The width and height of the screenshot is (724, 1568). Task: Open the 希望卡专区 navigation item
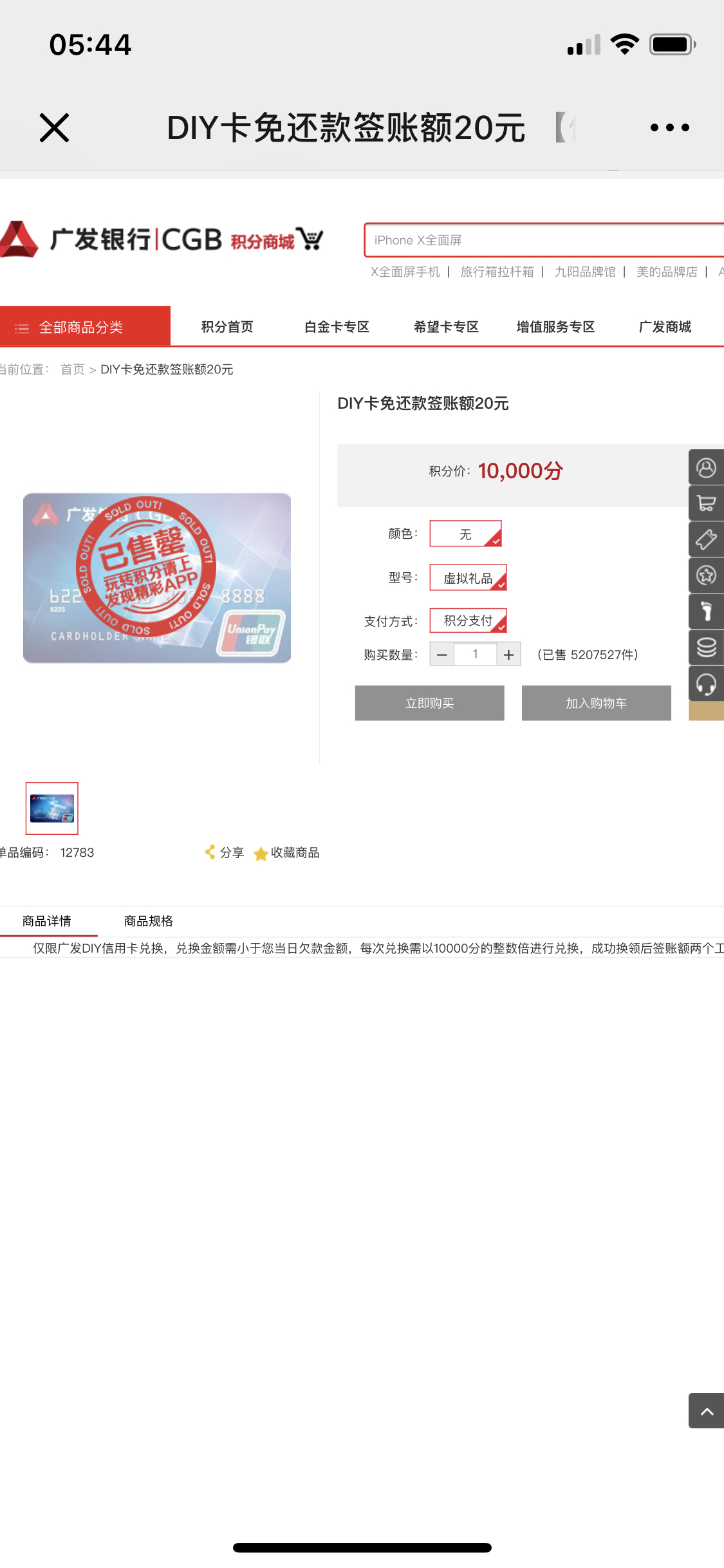click(446, 327)
